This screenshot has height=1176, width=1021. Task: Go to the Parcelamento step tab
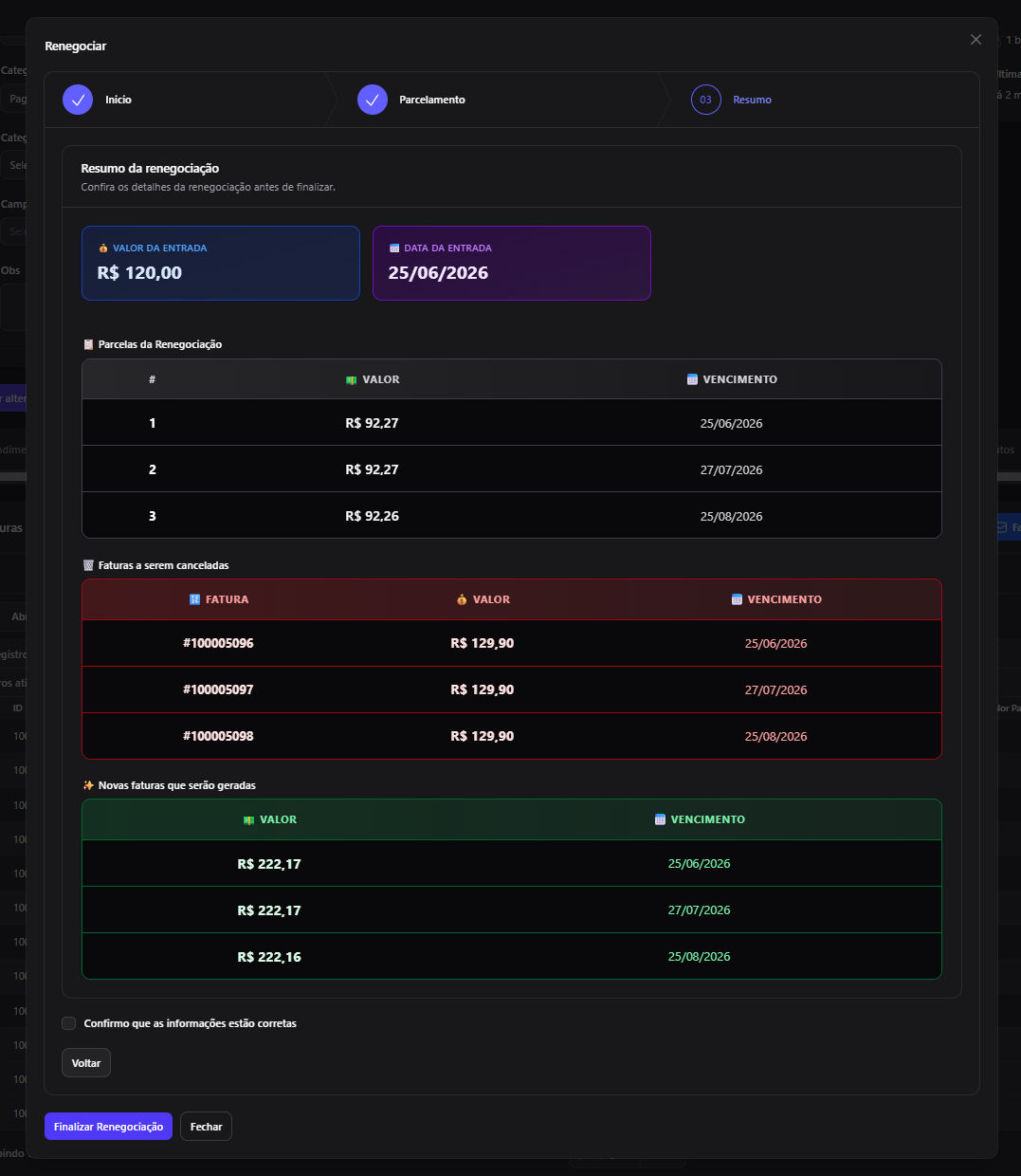click(x=432, y=100)
